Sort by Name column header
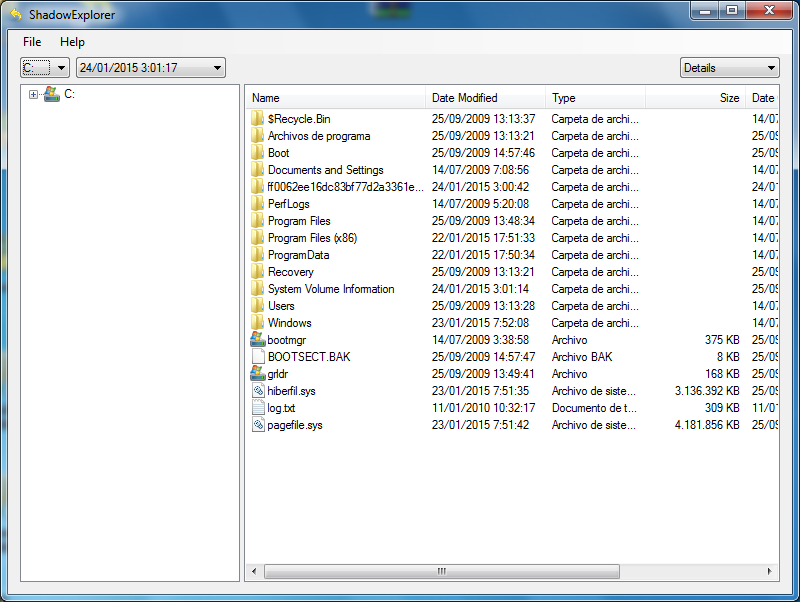Screen dimensions: 800x602 (x=336, y=97)
